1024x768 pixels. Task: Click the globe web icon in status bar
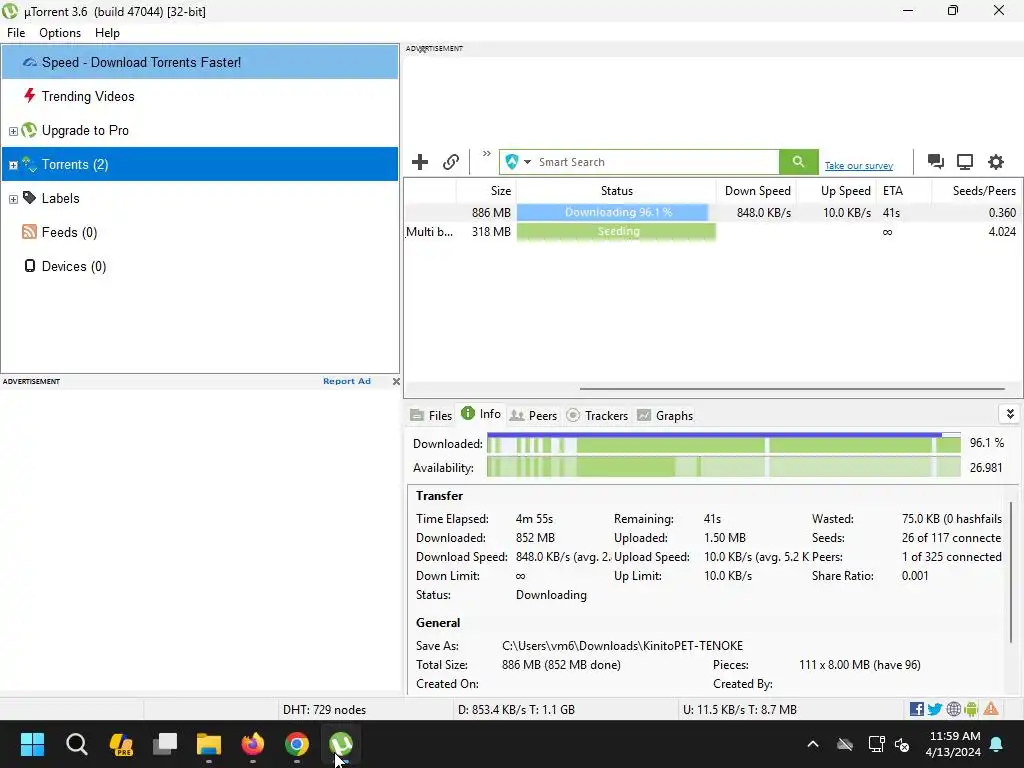pyautogui.click(x=953, y=709)
